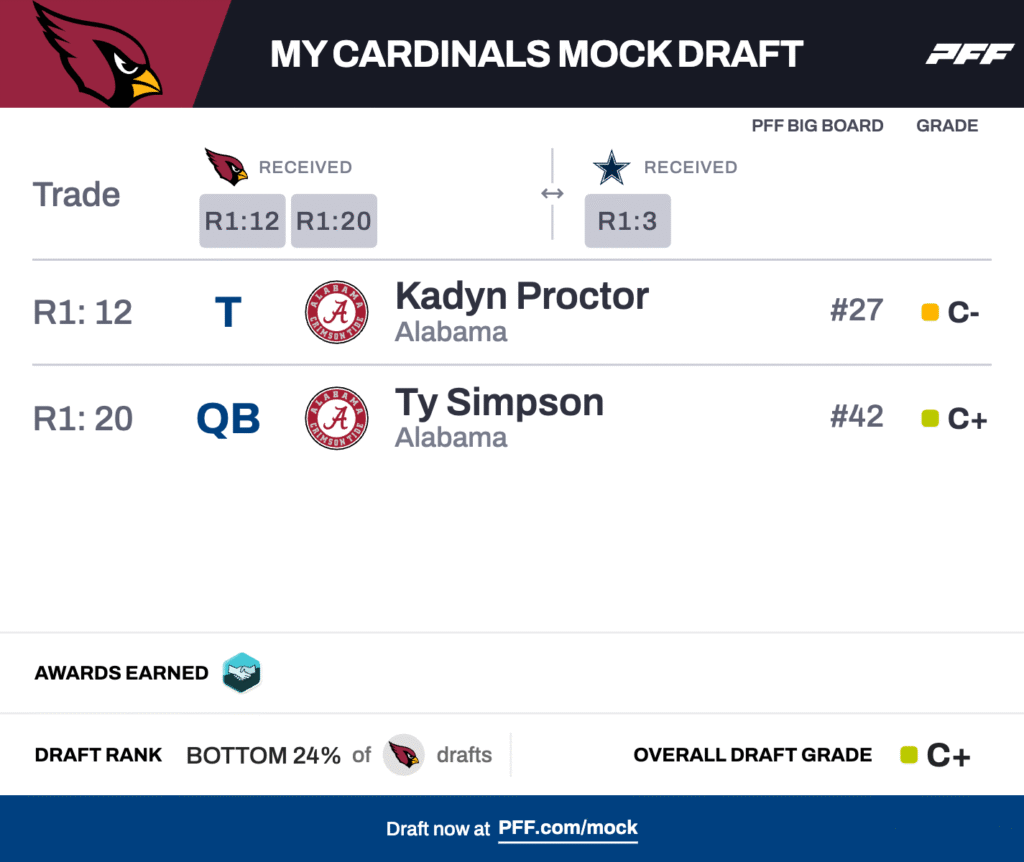This screenshot has width=1024, height=862.
Task: Click Alabama logo beside Kadyn Proctor
Action: click(x=336, y=312)
